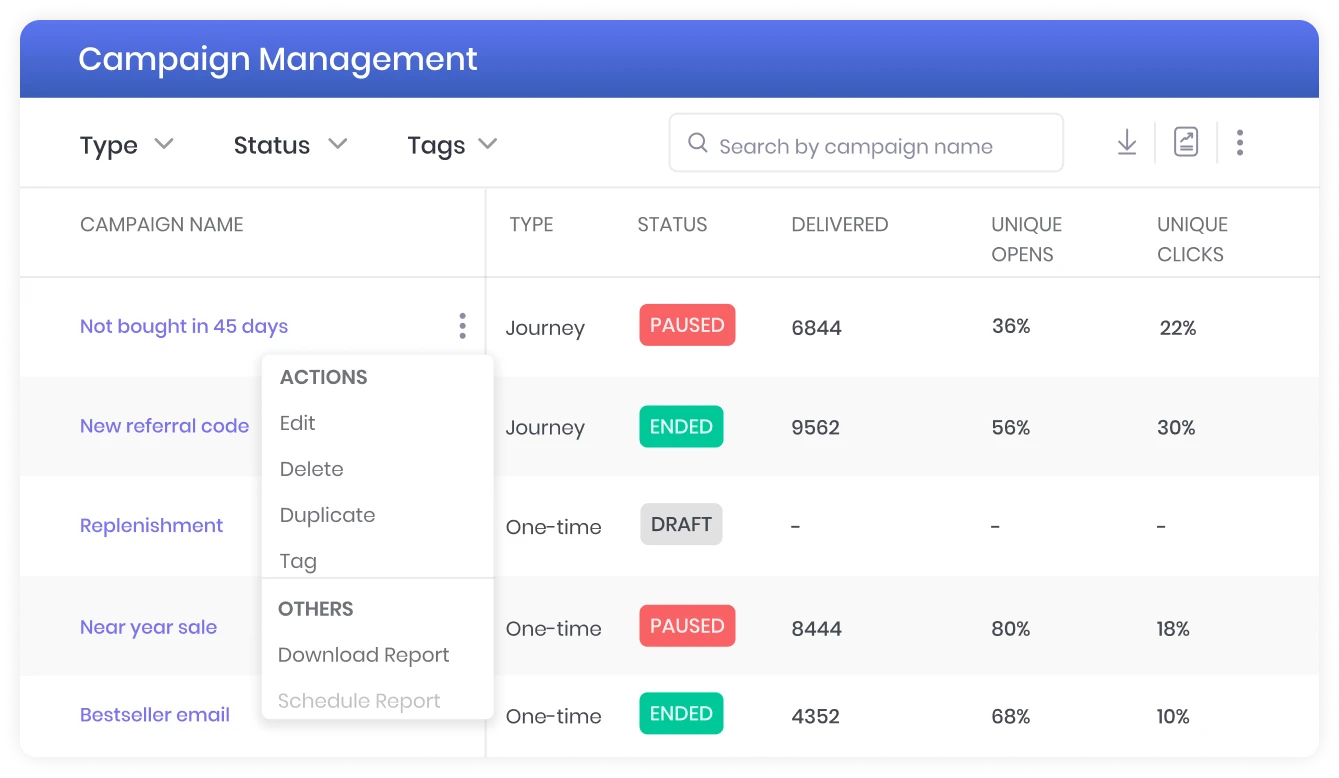Click PAUSED badge on Not bought in 45 days row
Viewport: 1339px width, 778px height.
coord(687,325)
